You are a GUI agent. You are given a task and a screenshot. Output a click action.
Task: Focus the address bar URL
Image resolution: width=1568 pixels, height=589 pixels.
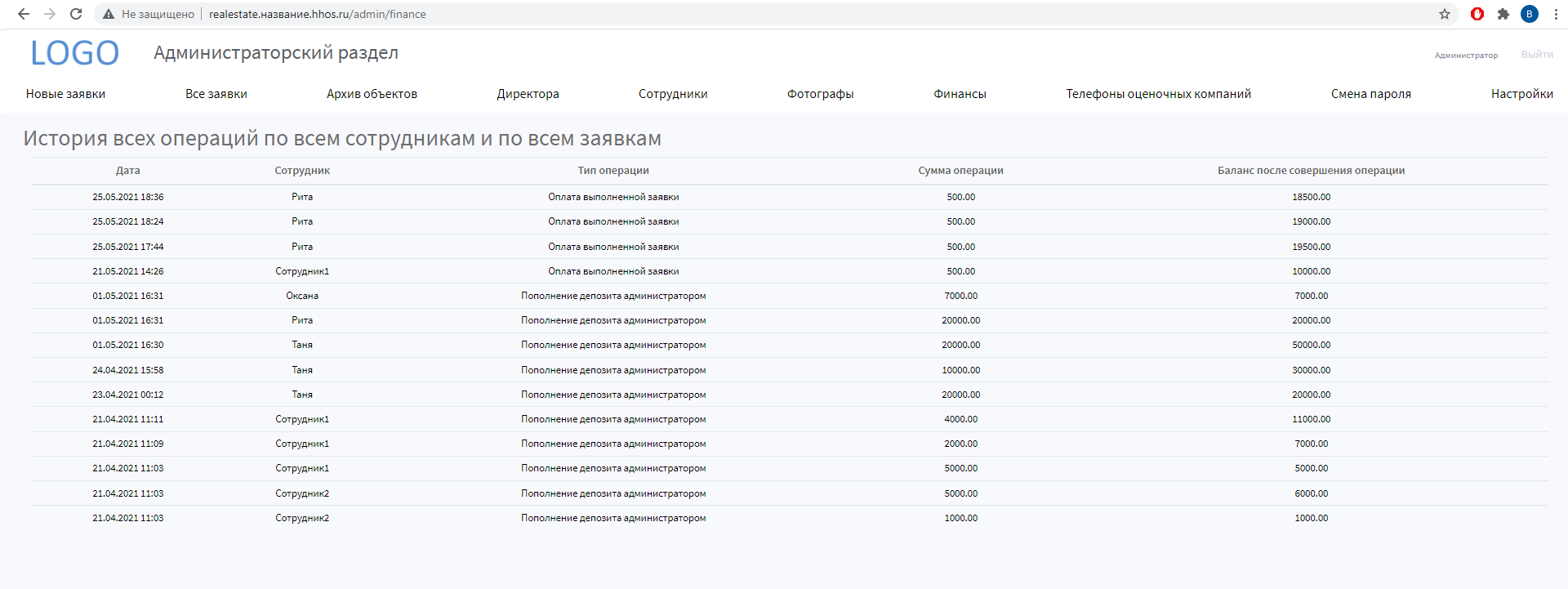[318, 14]
